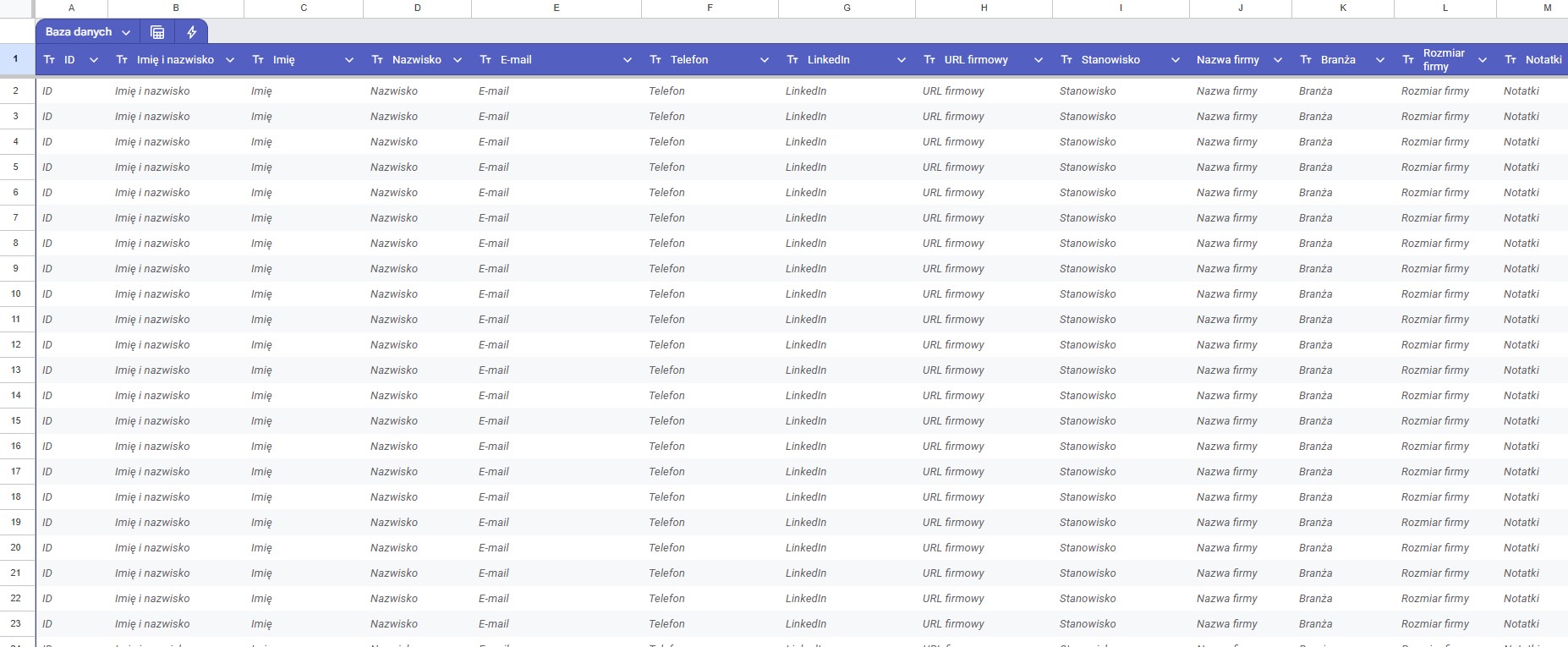
Task: Click the text type icon beside Stanowisko
Action: (1066, 60)
